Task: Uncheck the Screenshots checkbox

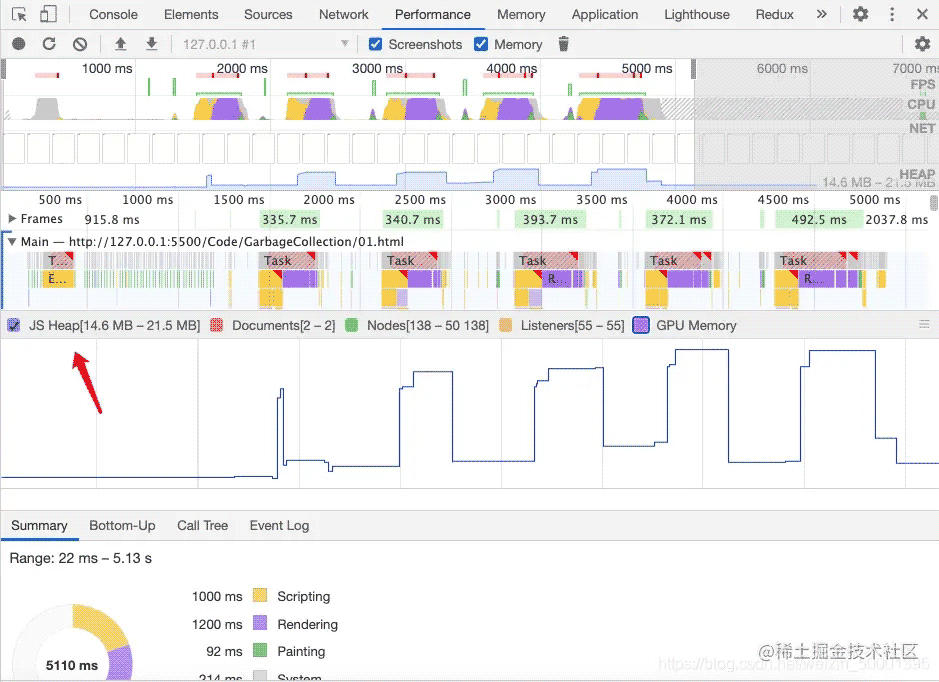Action: point(376,44)
